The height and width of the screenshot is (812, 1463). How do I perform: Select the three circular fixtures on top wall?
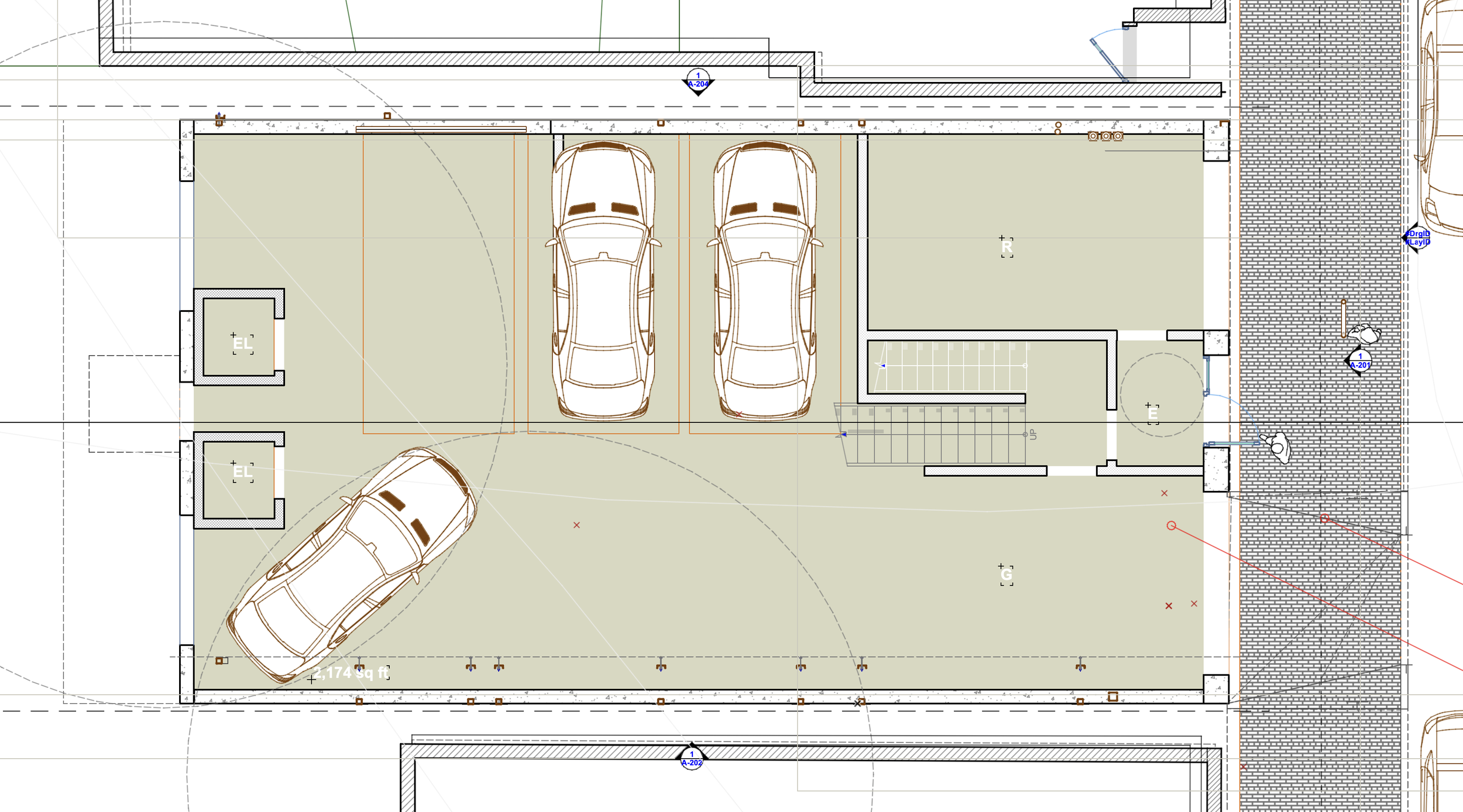point(1105,136)
